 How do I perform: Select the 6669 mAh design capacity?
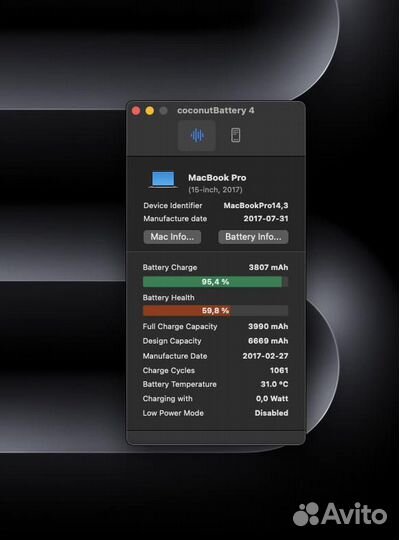click(268, 341)
